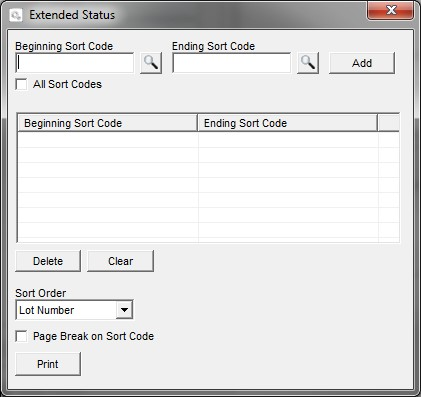Open lookup for Beginning Sort Code
Screen dimensions: 421x397
coord(151,63)
